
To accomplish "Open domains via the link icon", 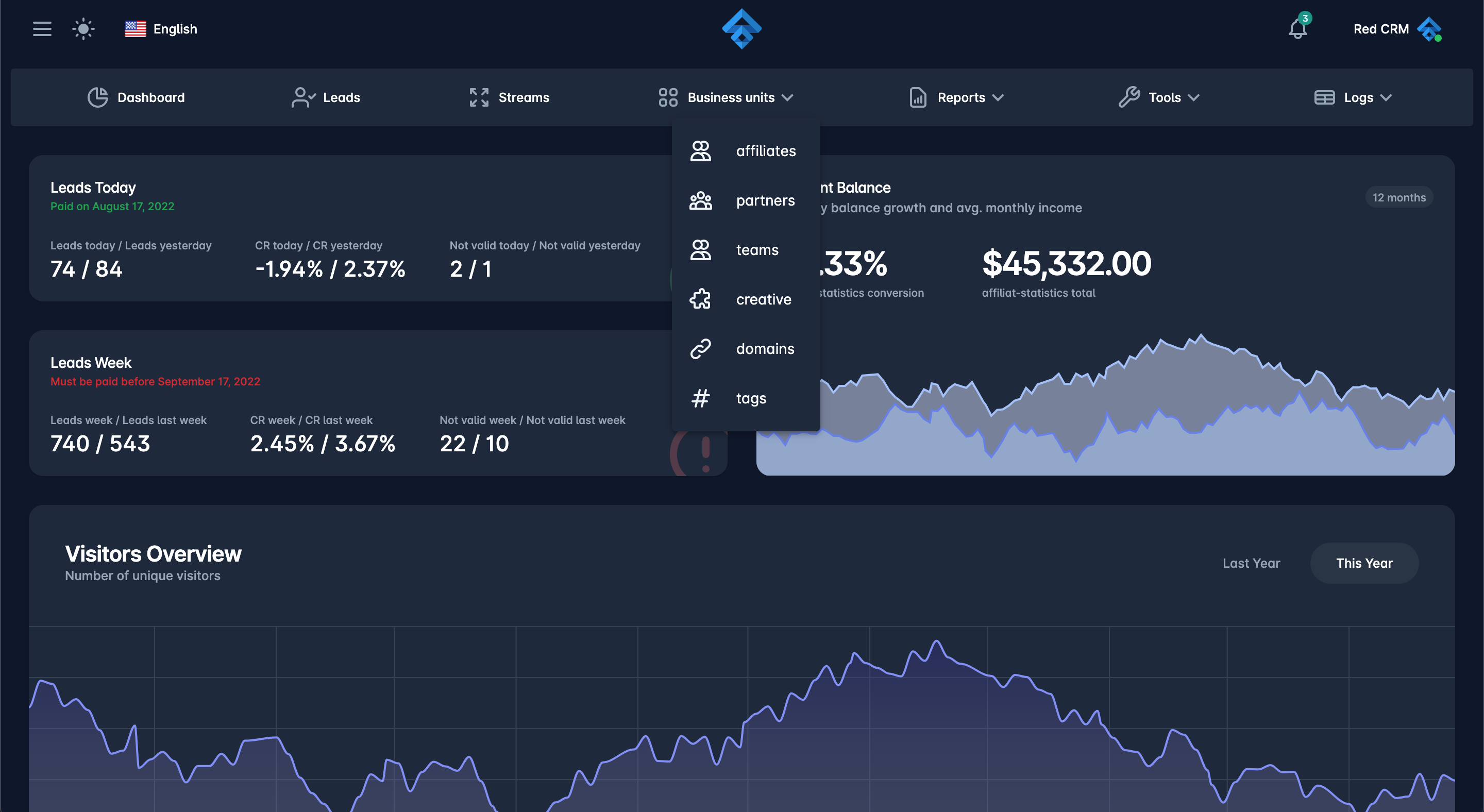I will pyautogui.click(x=701, y=348).
